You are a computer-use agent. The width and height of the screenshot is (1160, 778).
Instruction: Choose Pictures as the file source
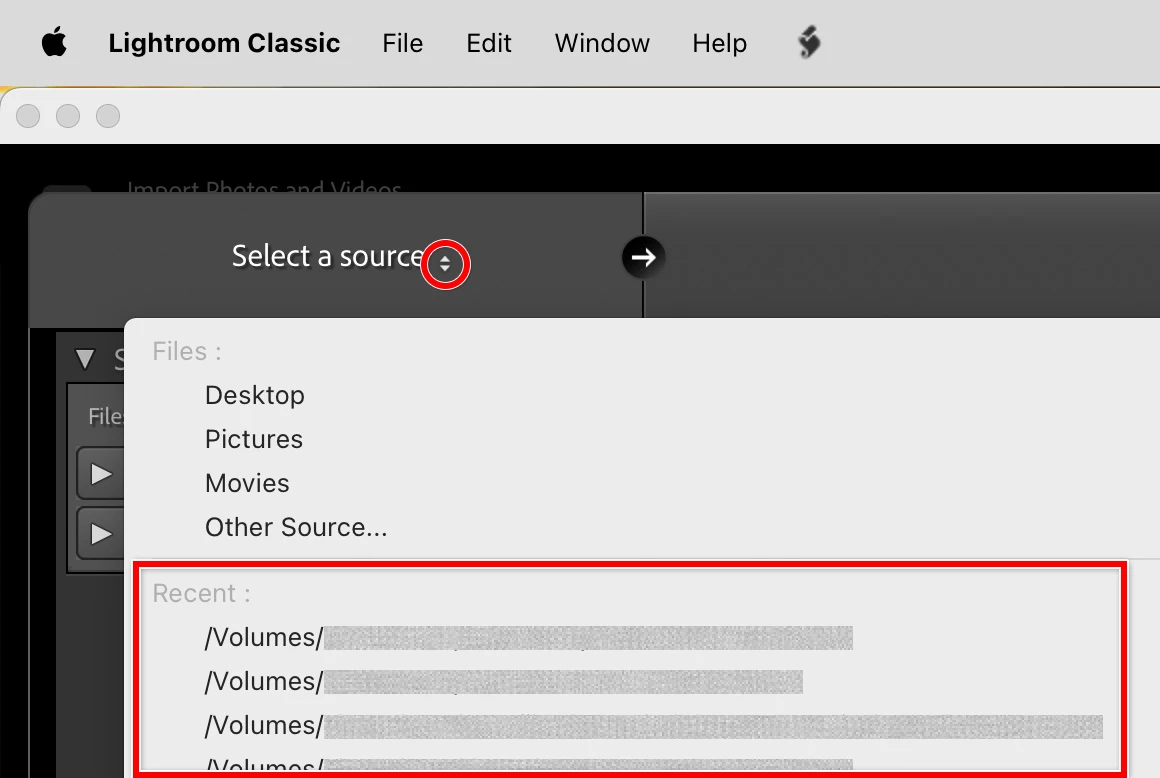[x=254, y=439]
